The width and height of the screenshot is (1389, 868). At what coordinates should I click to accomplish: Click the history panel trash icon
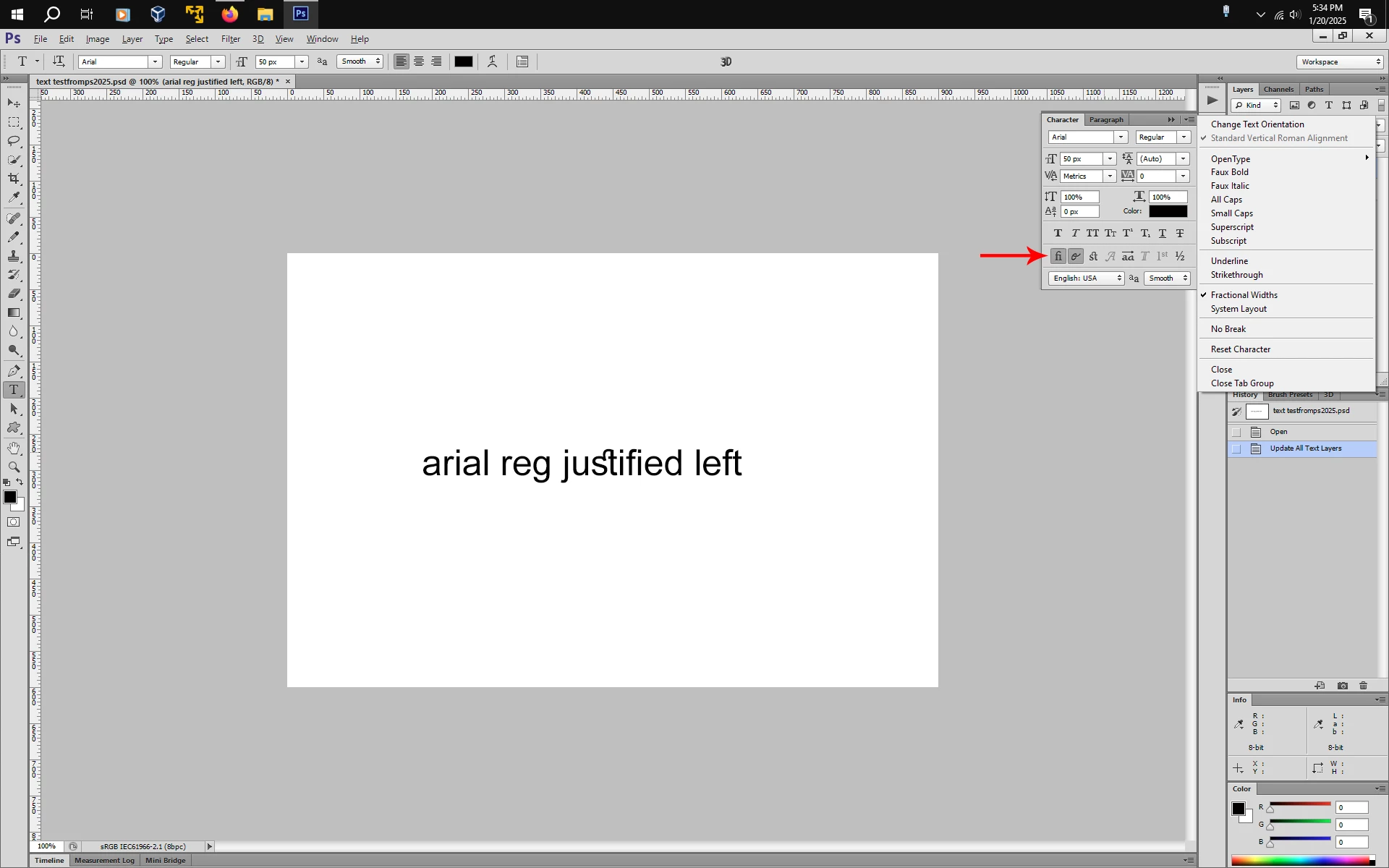1363,686
